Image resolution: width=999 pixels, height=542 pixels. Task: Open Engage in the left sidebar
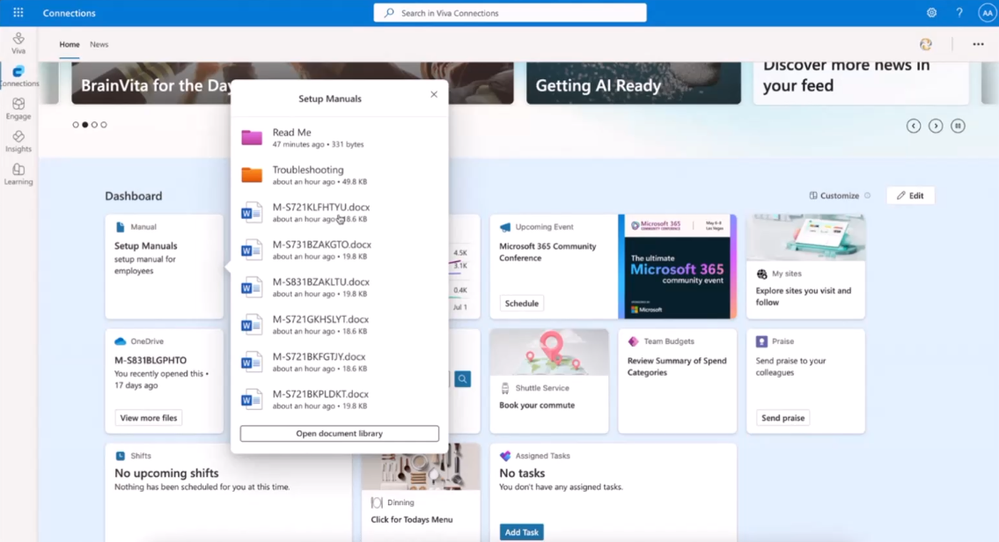point(18,109)
